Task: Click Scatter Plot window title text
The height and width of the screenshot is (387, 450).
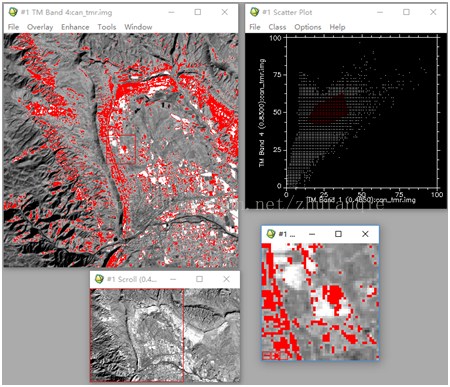Action: pos(287,12)
